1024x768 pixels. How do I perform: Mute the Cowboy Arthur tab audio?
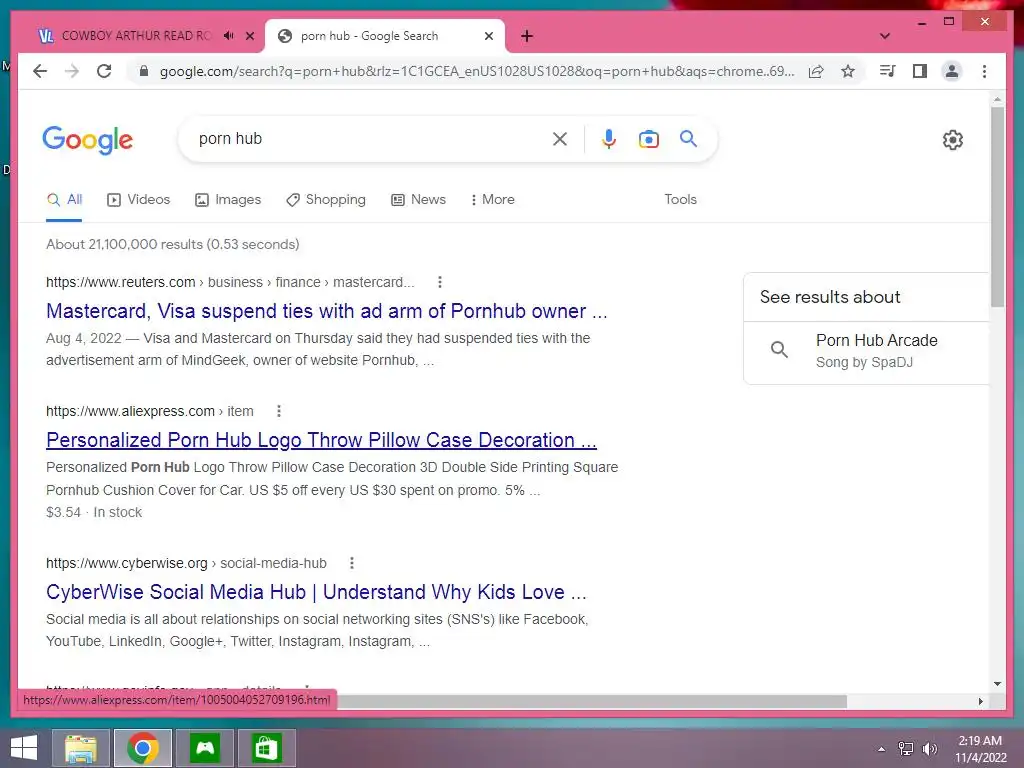click(x=229, y=36)
